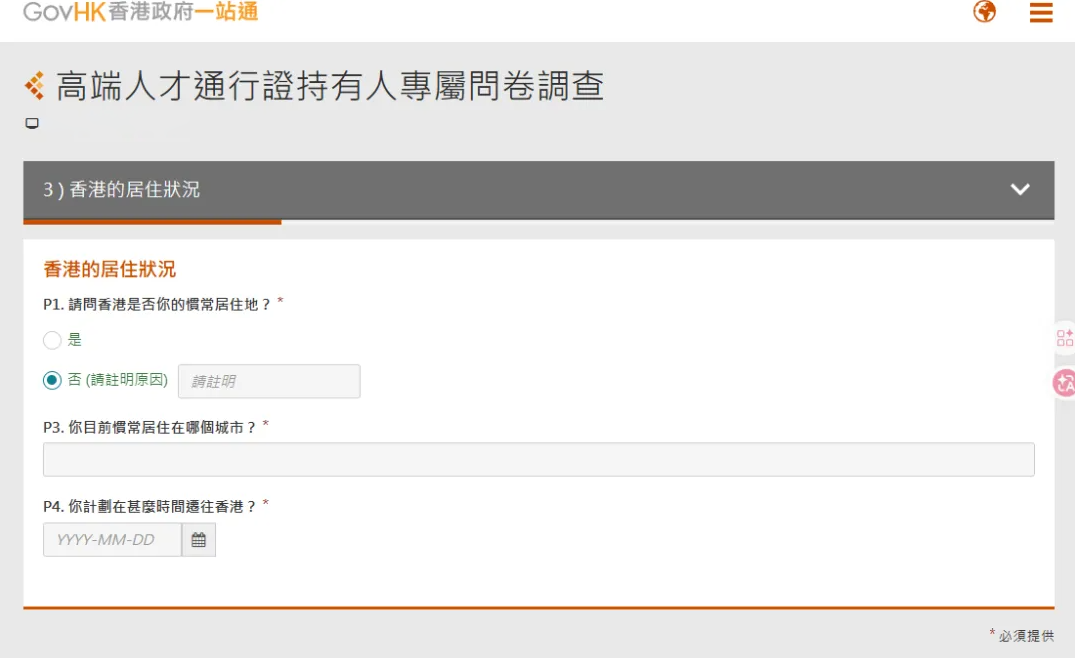Select the 是 radio button
The height and width of the screenshot is (658, 1075).
pos(52,341)
